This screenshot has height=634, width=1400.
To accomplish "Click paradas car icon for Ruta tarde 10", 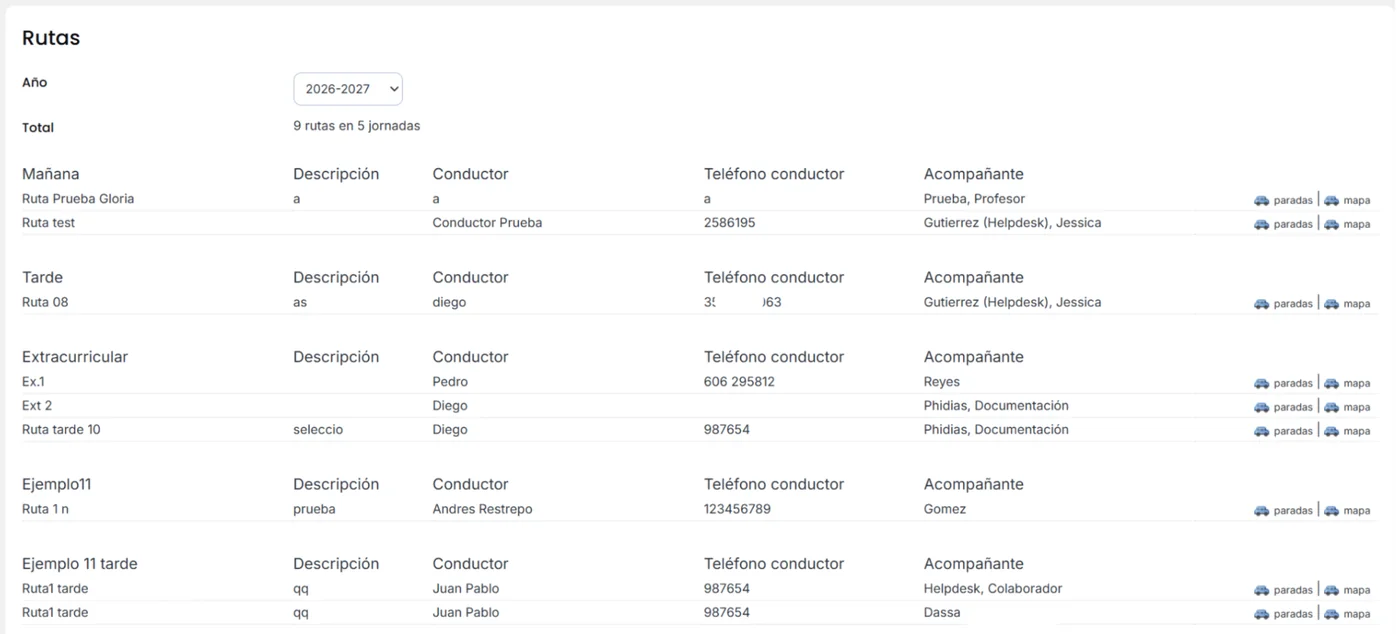I will point(1261,431).
